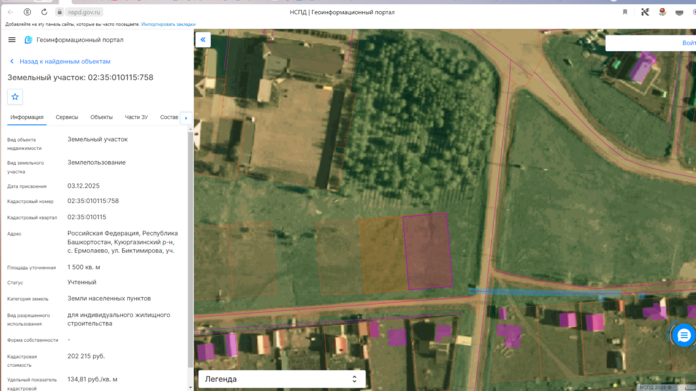Select the highlighted purple land plot on map
This screenshot has height=391, width=696.
[427, 251]
